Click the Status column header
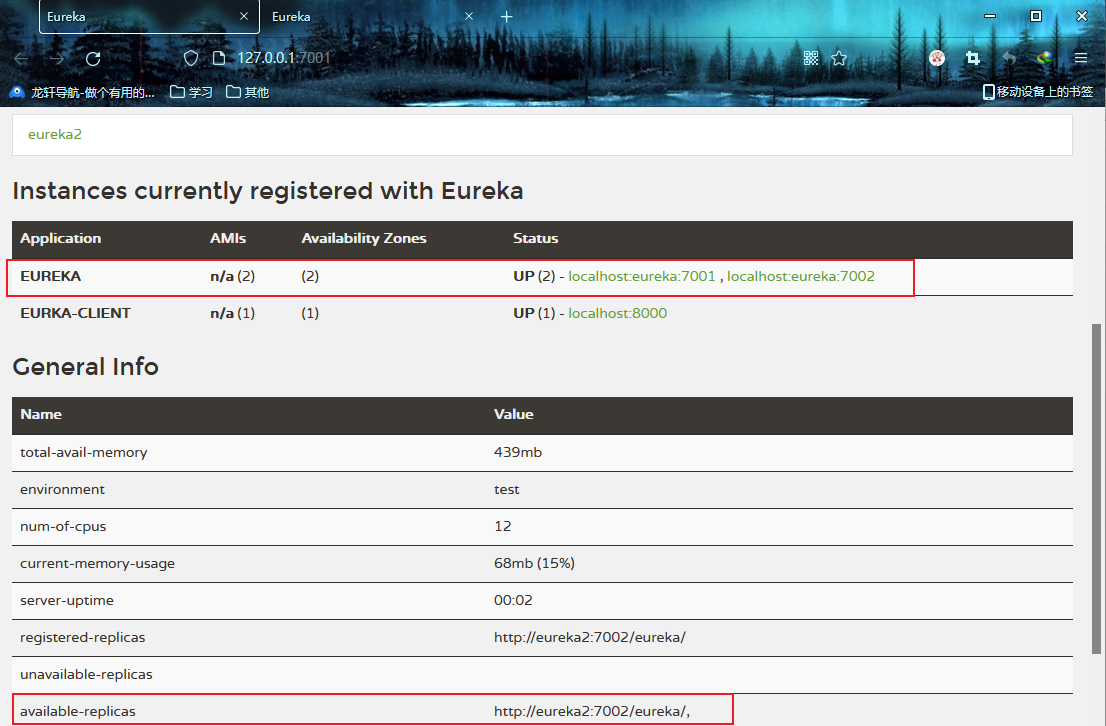Image resolution: width=1106 pixels, height=726 pixels. point(535,238)
